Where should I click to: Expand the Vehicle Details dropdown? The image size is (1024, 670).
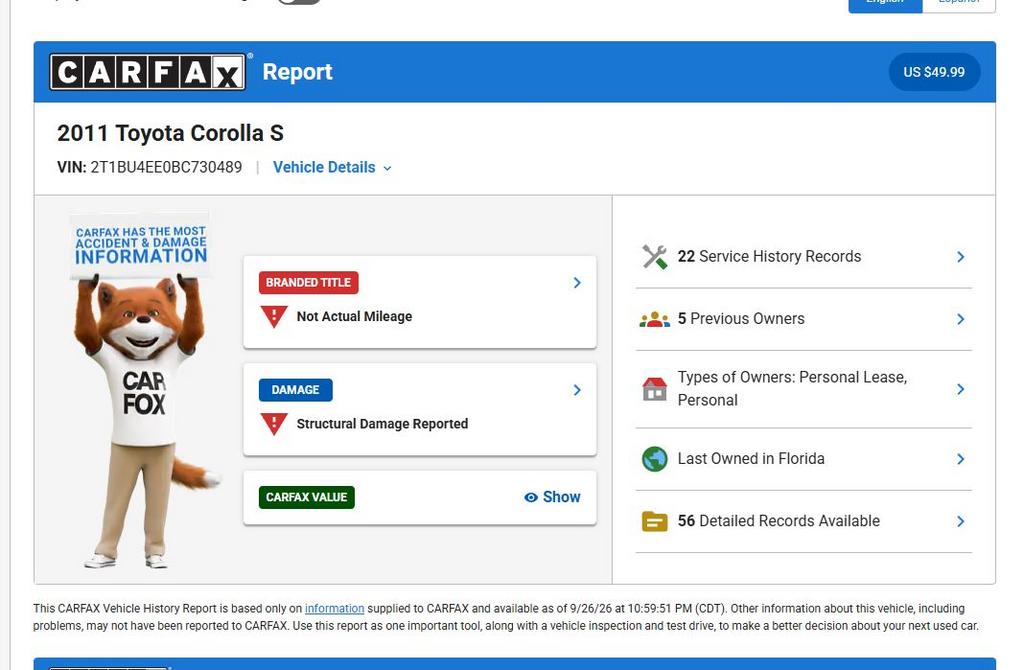pyautogui.click(x=332, y=168)
